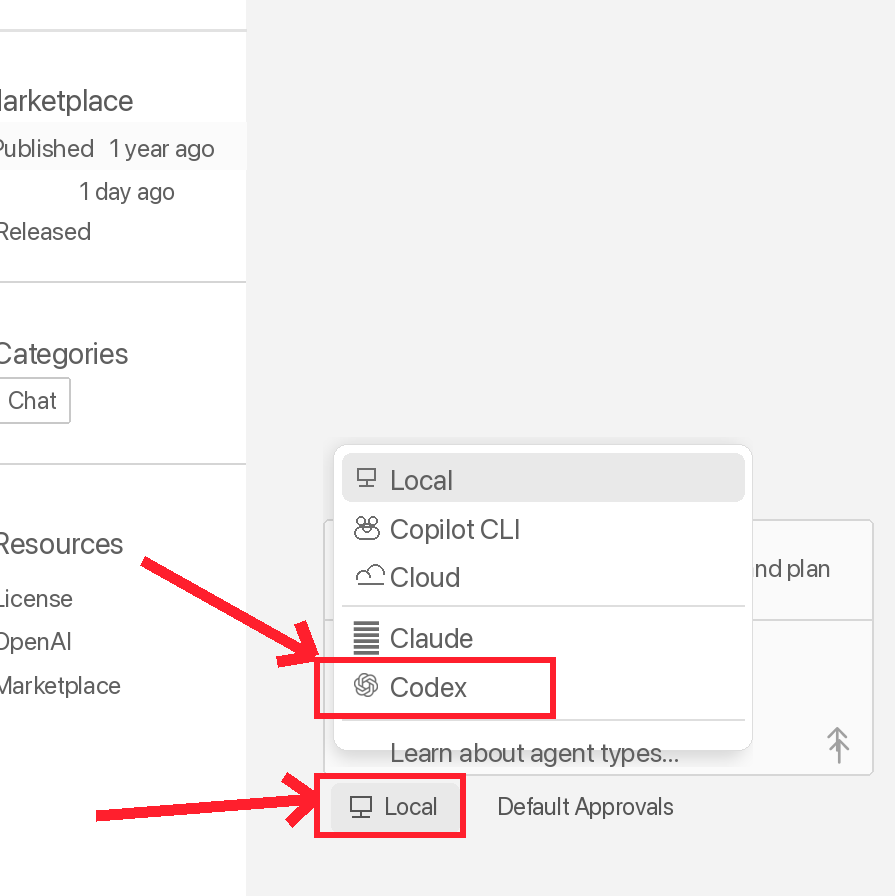Choose Copilot CLI from agent list
The image size is (895, 896).
[x=543, y=529]
